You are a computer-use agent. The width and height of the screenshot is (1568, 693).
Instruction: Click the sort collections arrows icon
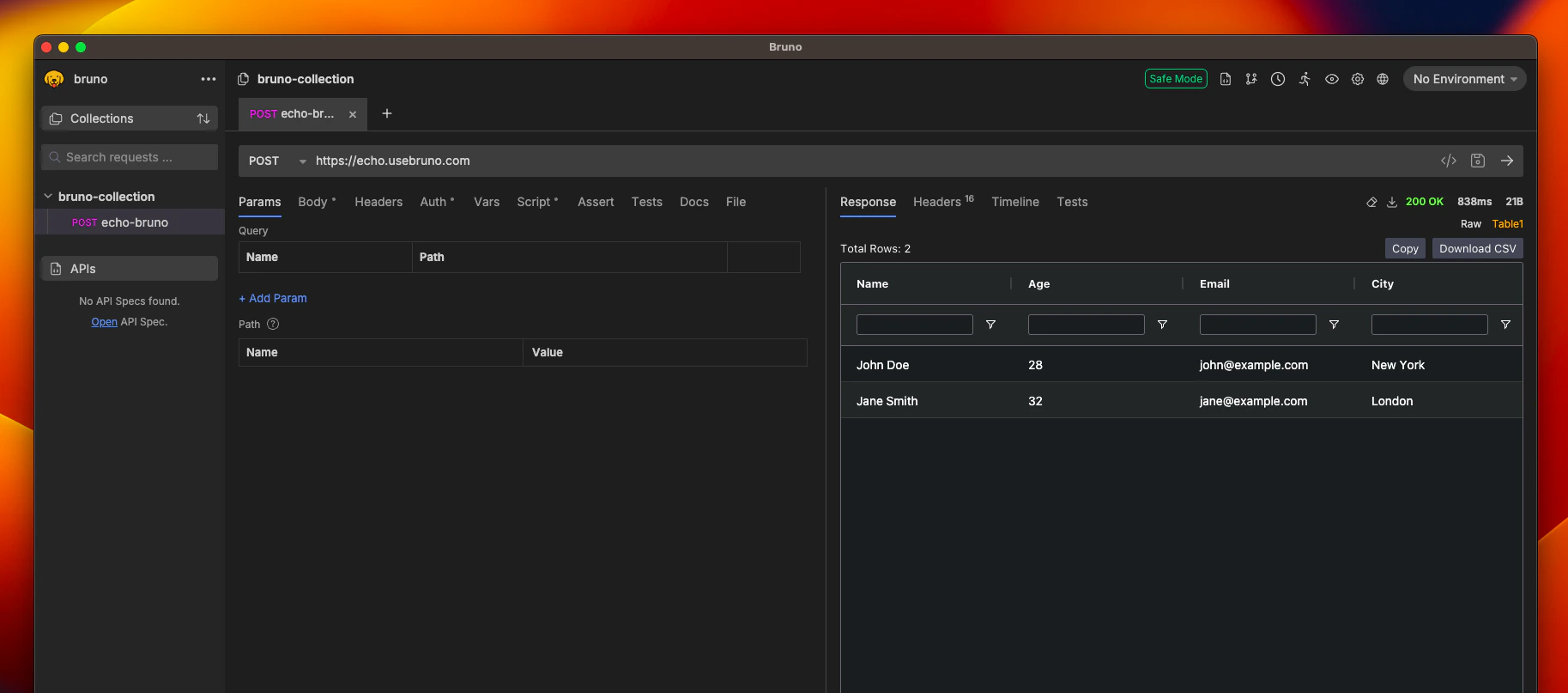(203, 119)
